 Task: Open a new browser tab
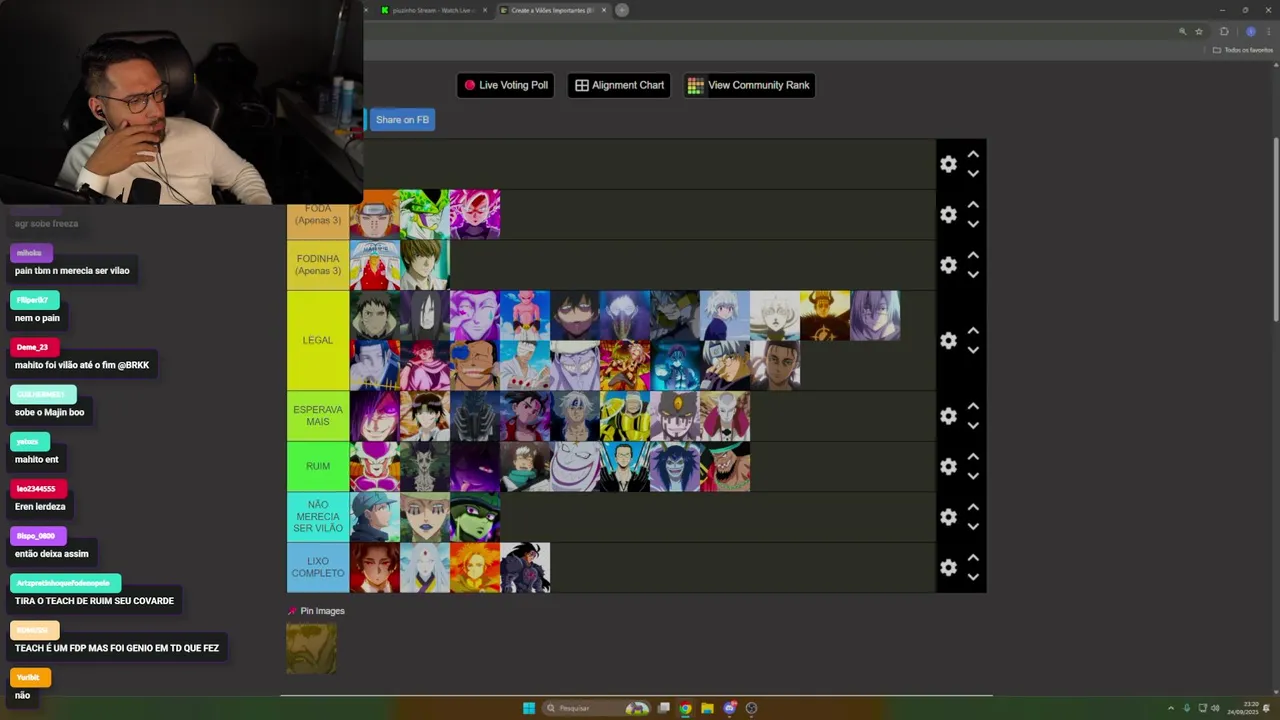[x=622, y=10]
